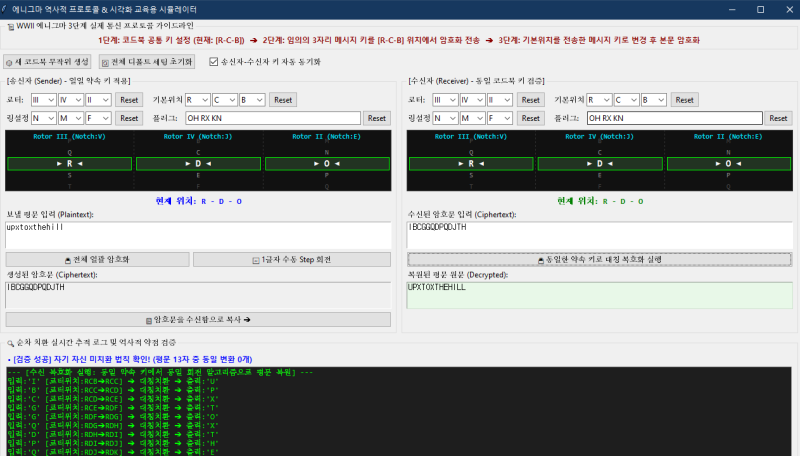Open sender ring setting dropdown F
The height and width of the screenshot is (456, 800).
point(98,118)
